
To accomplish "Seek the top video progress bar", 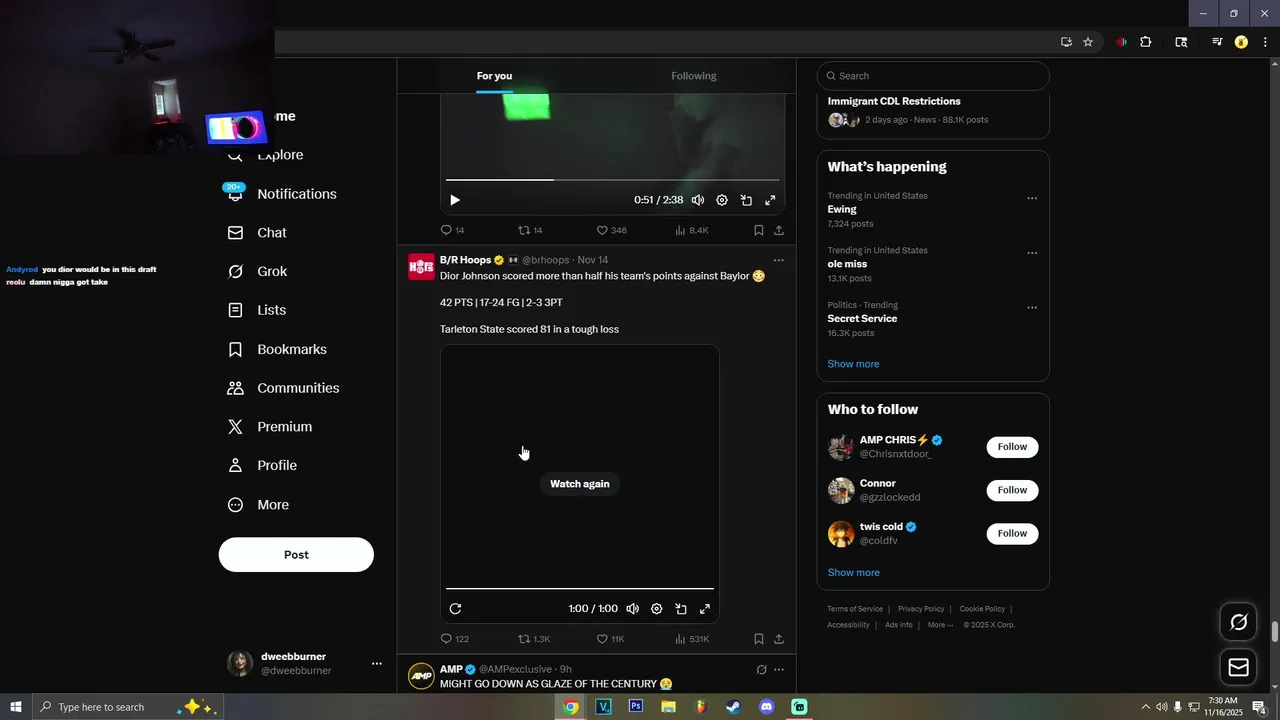I will coord(612,180).
